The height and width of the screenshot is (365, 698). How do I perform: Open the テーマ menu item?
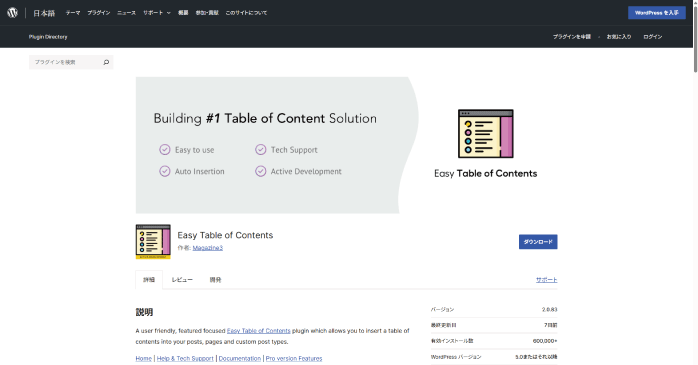click(x=73, y=13)
